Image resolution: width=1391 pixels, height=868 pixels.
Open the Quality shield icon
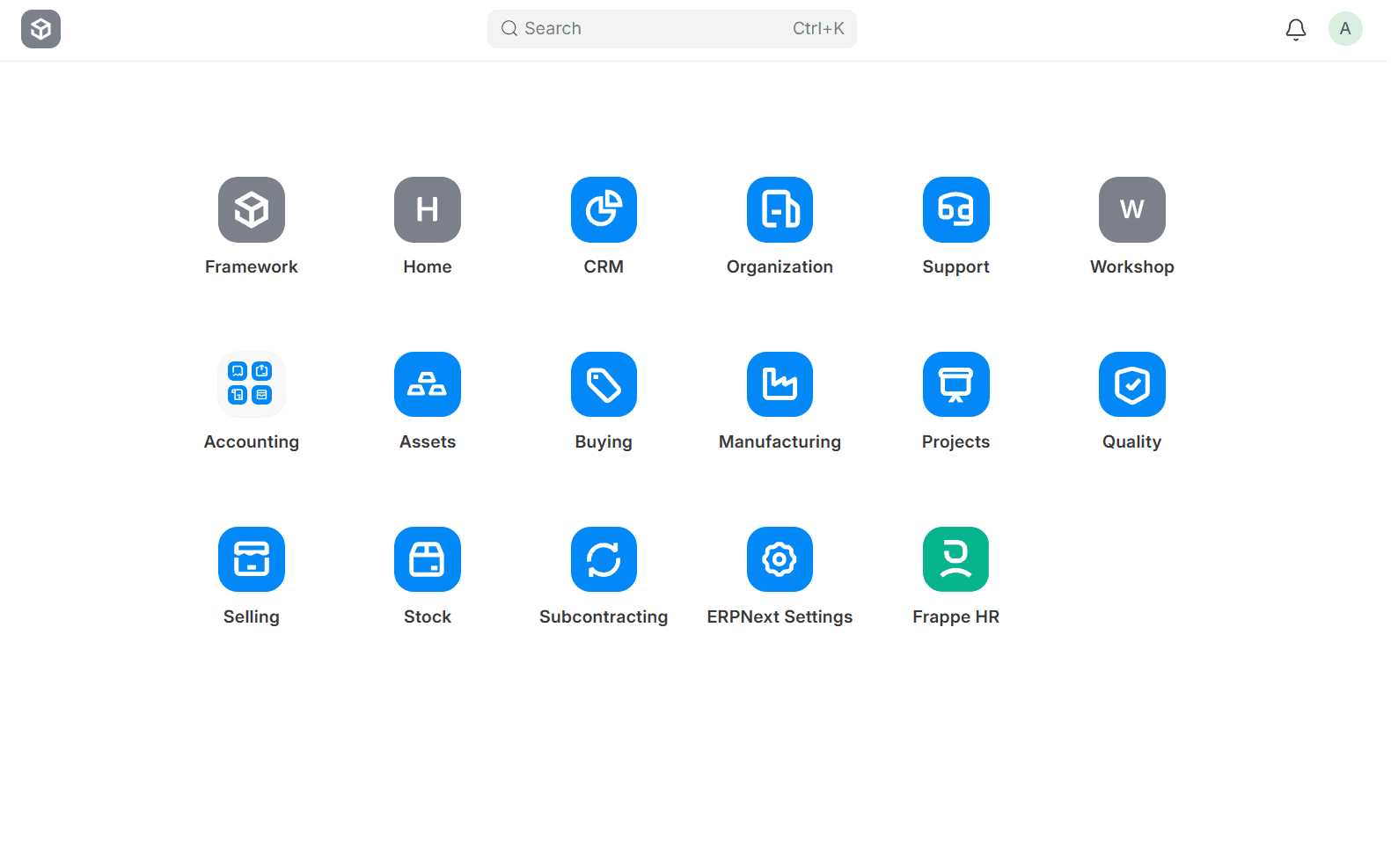pyautogui.click(x=1132, y=384)
